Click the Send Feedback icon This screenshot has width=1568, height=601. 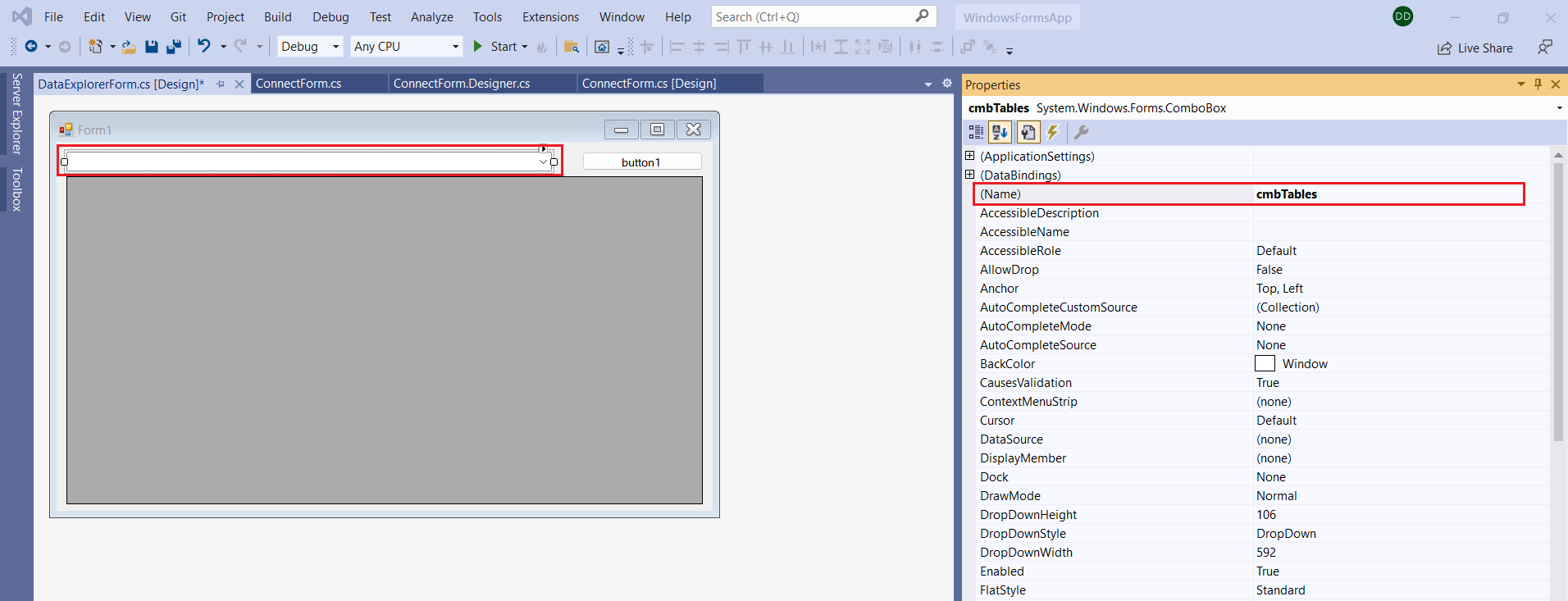[1544, 48]
